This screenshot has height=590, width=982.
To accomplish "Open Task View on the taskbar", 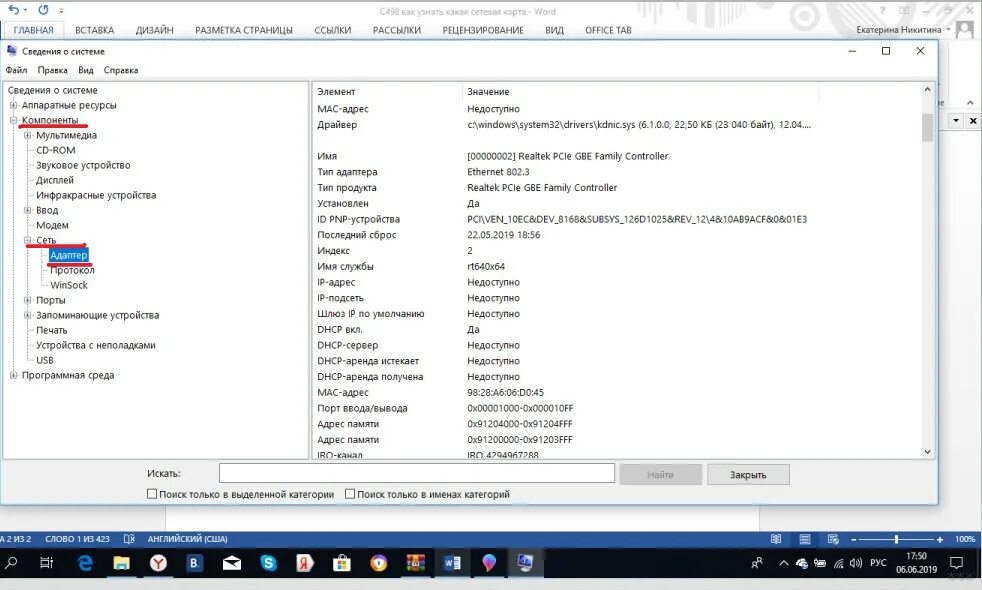I will (x=46, y=562).
